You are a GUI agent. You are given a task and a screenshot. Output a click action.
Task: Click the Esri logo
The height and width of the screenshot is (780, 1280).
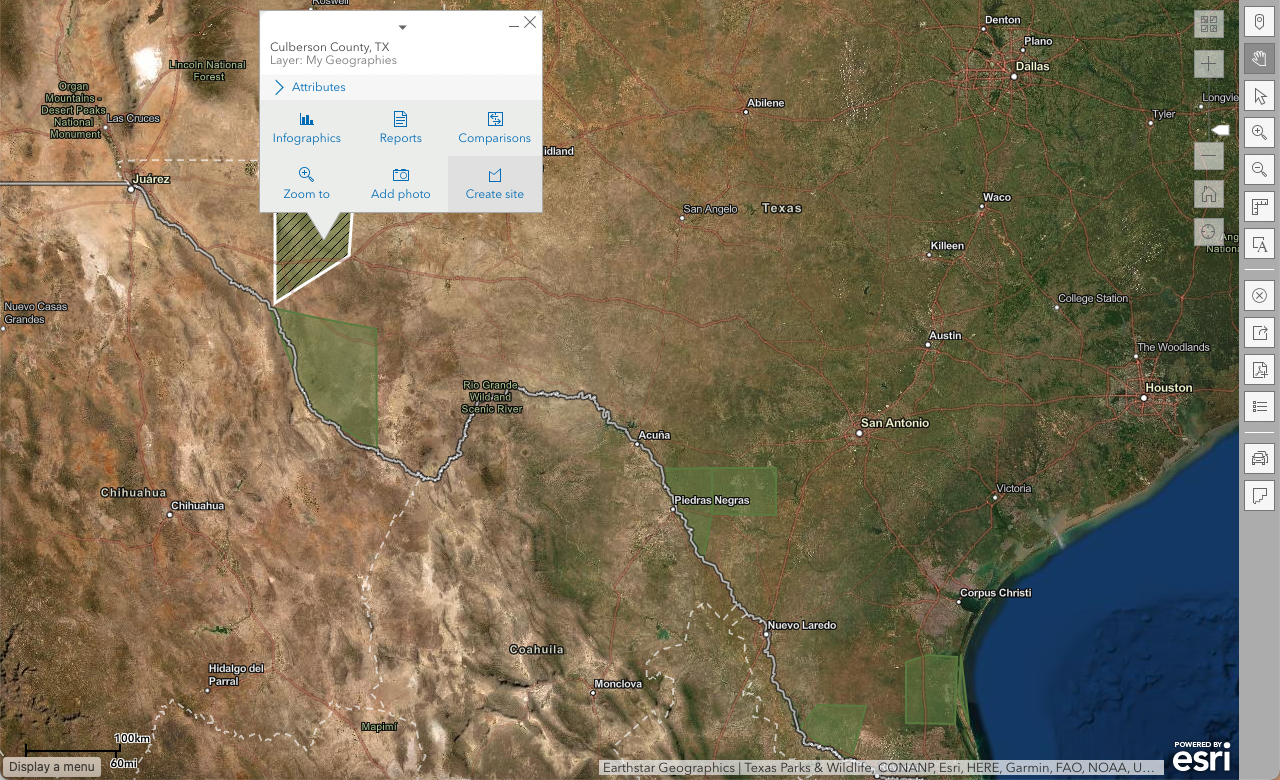(x=1201, y=757)
